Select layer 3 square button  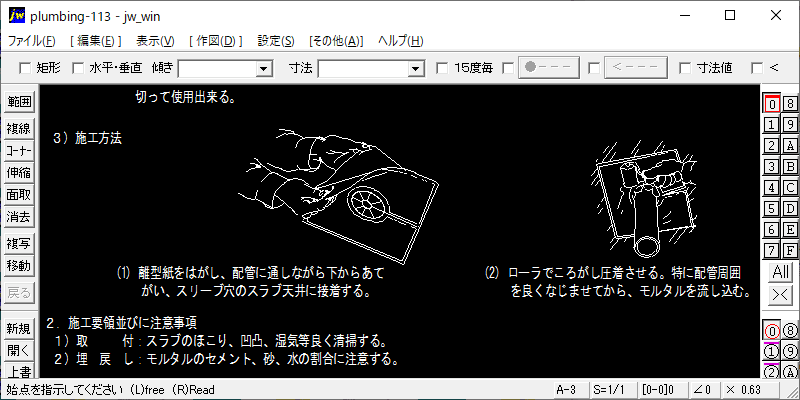tap(772, 166)
